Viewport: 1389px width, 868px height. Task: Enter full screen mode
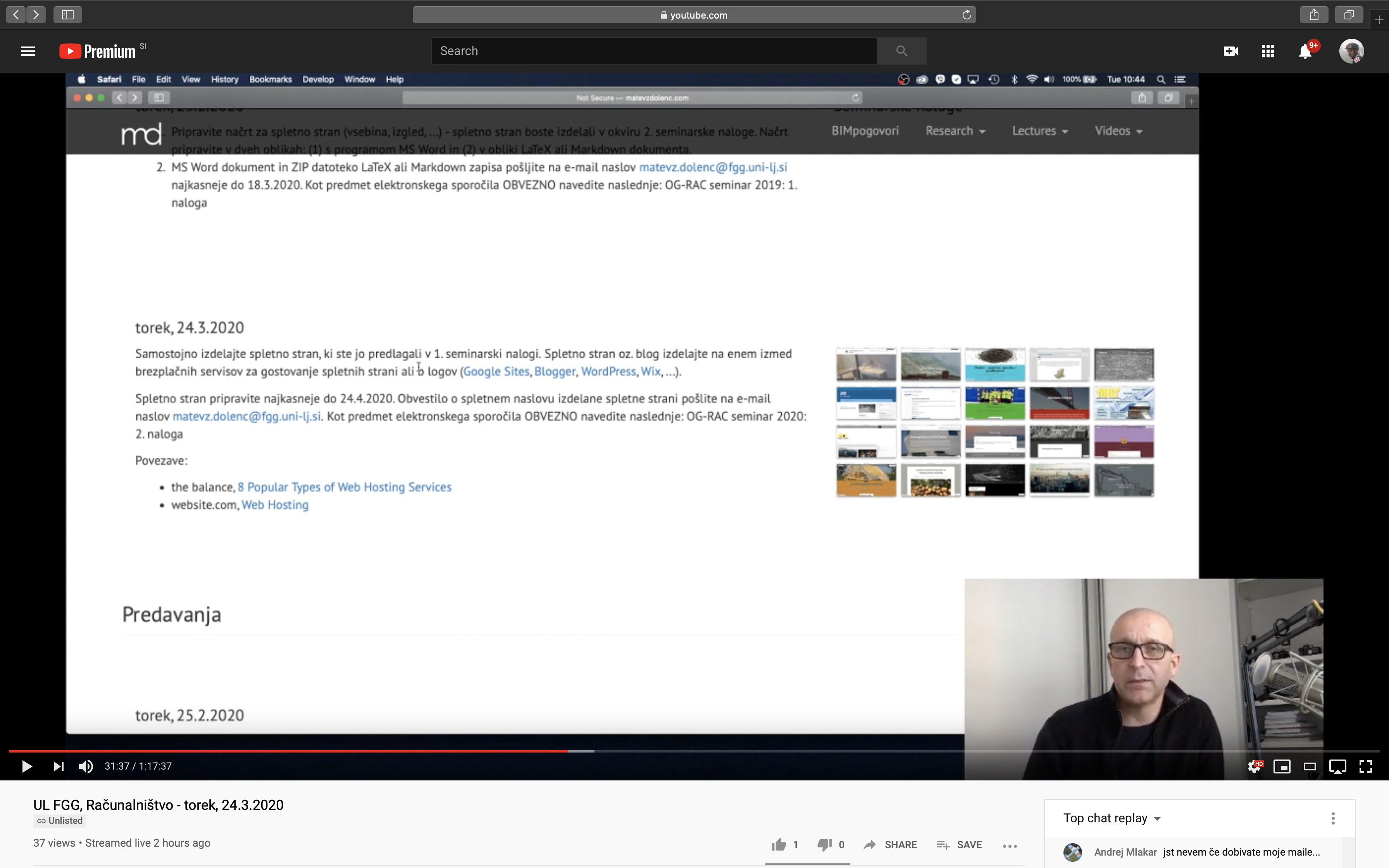1365,766
